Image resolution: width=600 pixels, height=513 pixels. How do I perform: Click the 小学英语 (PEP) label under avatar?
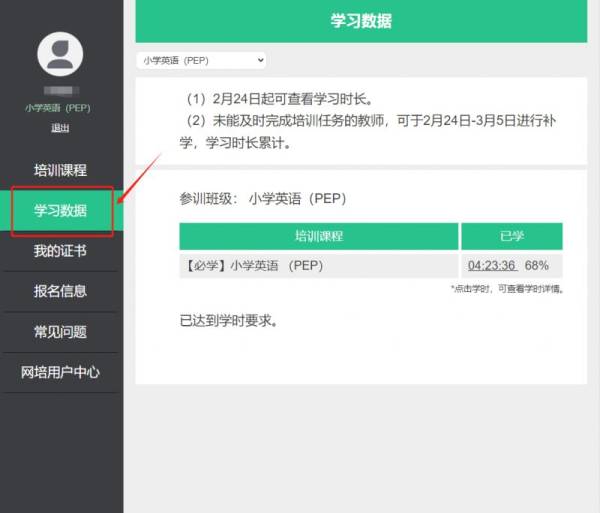coord(58,108)
